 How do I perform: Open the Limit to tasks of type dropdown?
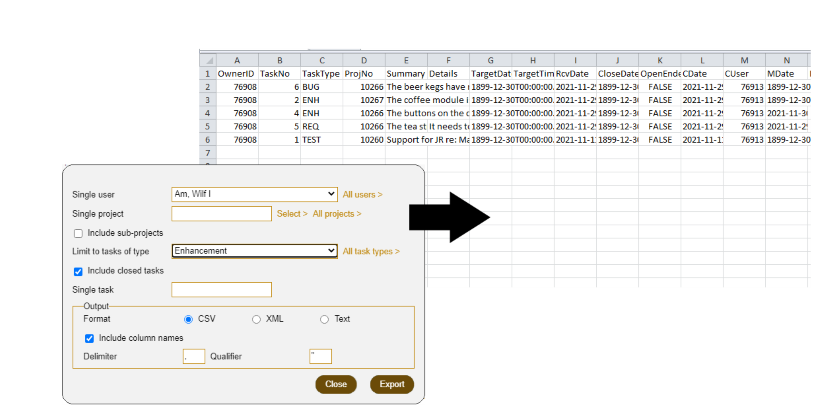(x=254, y=251)
